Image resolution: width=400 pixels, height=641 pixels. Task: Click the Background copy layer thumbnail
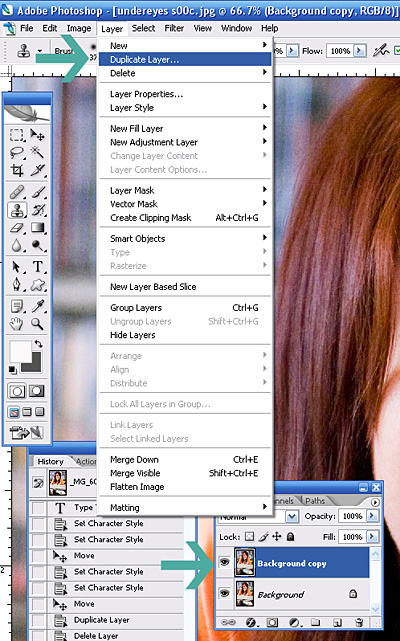(245, 563)
